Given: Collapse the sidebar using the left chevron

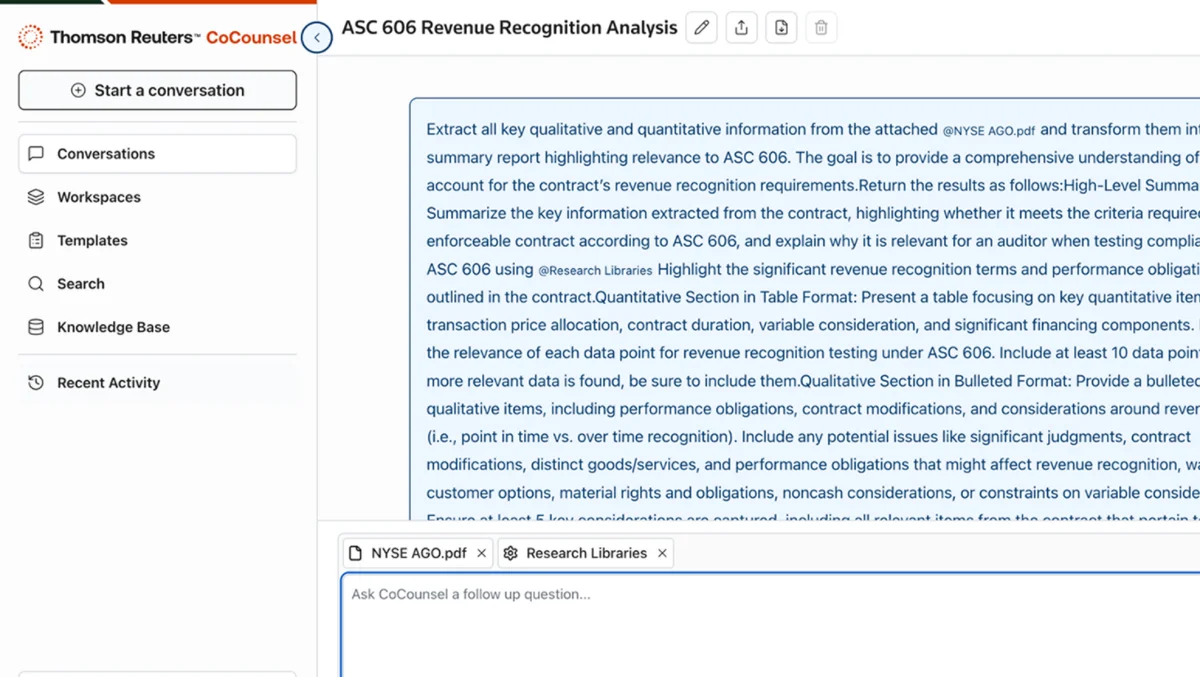Looking at the screenshot, I should pos(316,37).
